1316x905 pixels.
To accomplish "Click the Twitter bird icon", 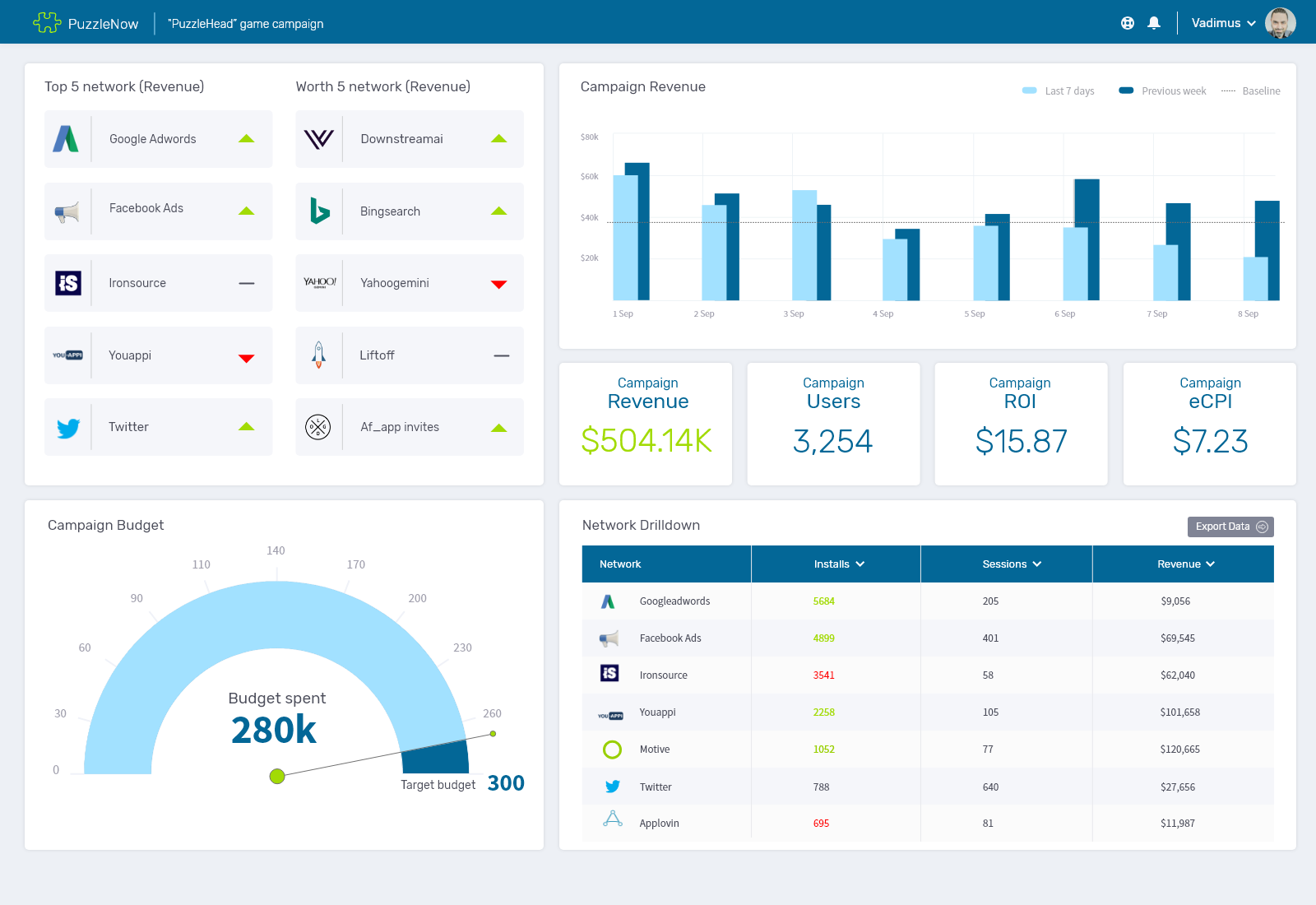I will pyautogui.click(x=68, y=426).
